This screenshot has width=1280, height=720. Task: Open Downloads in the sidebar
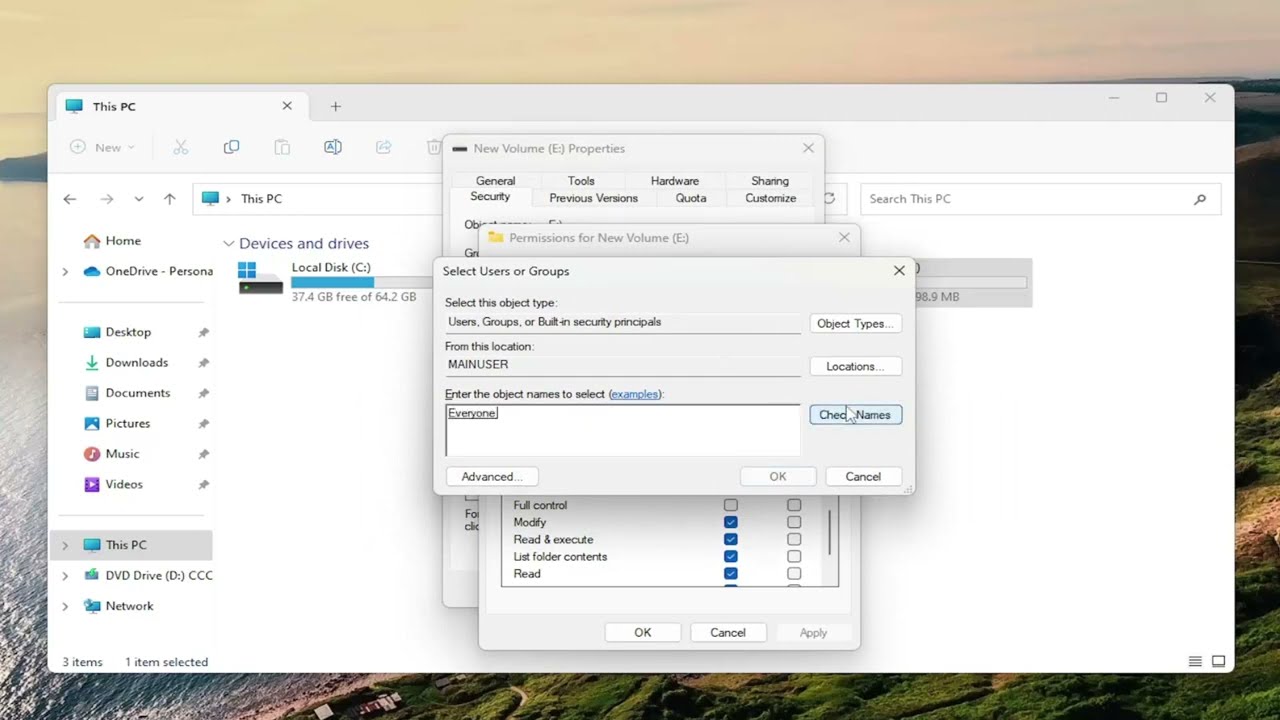(137, 362)
